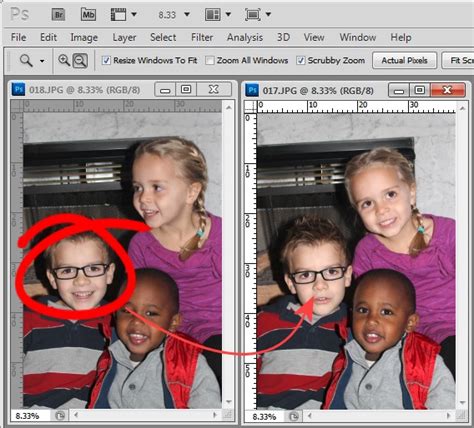Click the Ps icon in 018.JPG window
This screenshot has width=474, height=428.
(x=19, y=90)
